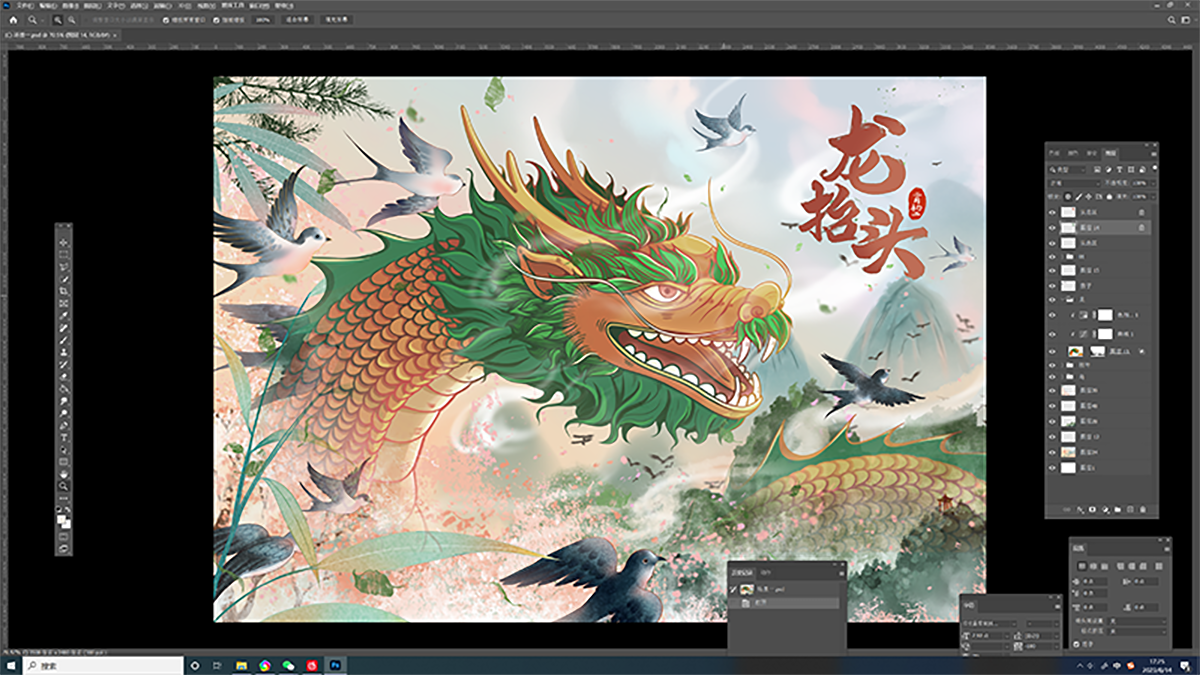The height and width of the screenshot is (675, 1200).
Task: Click the Add layer mask icon
Action: pos(1092,509)
